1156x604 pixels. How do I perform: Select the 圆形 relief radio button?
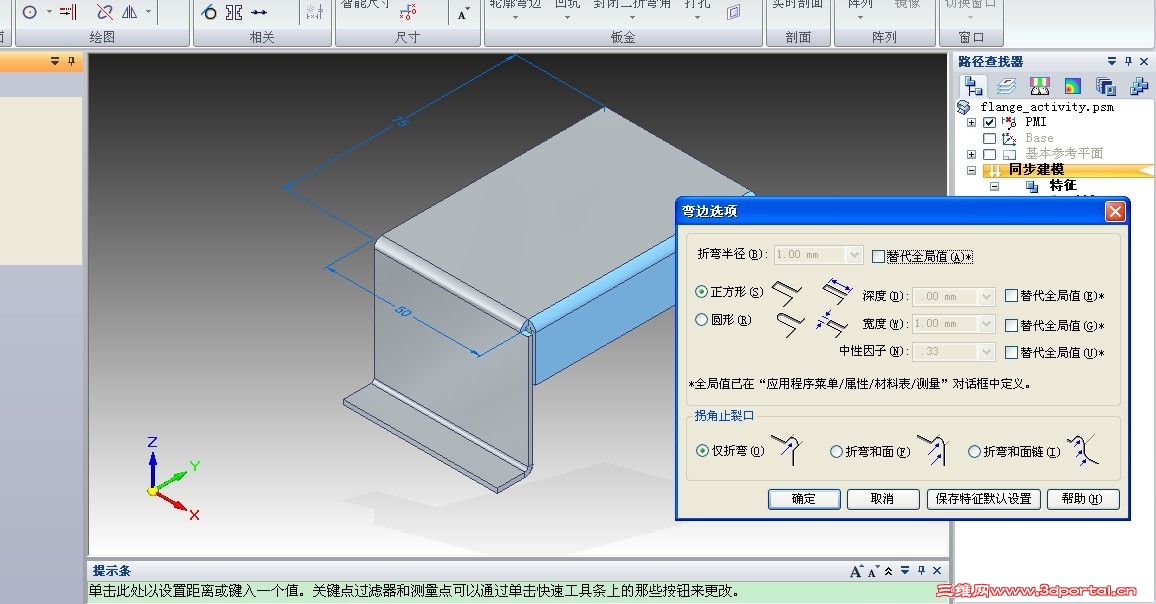point(701,319)
